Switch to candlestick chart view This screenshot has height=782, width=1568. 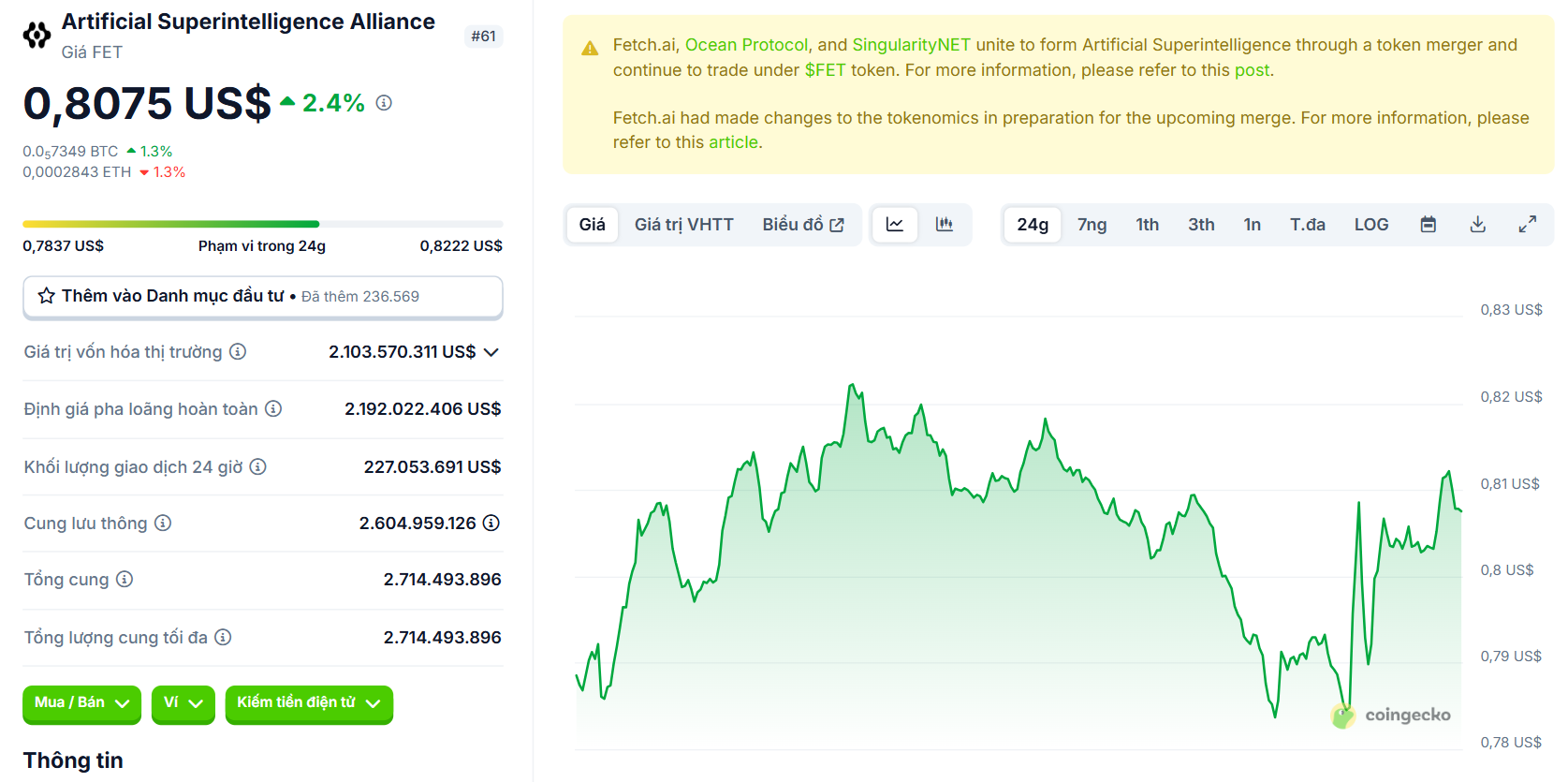945,225
